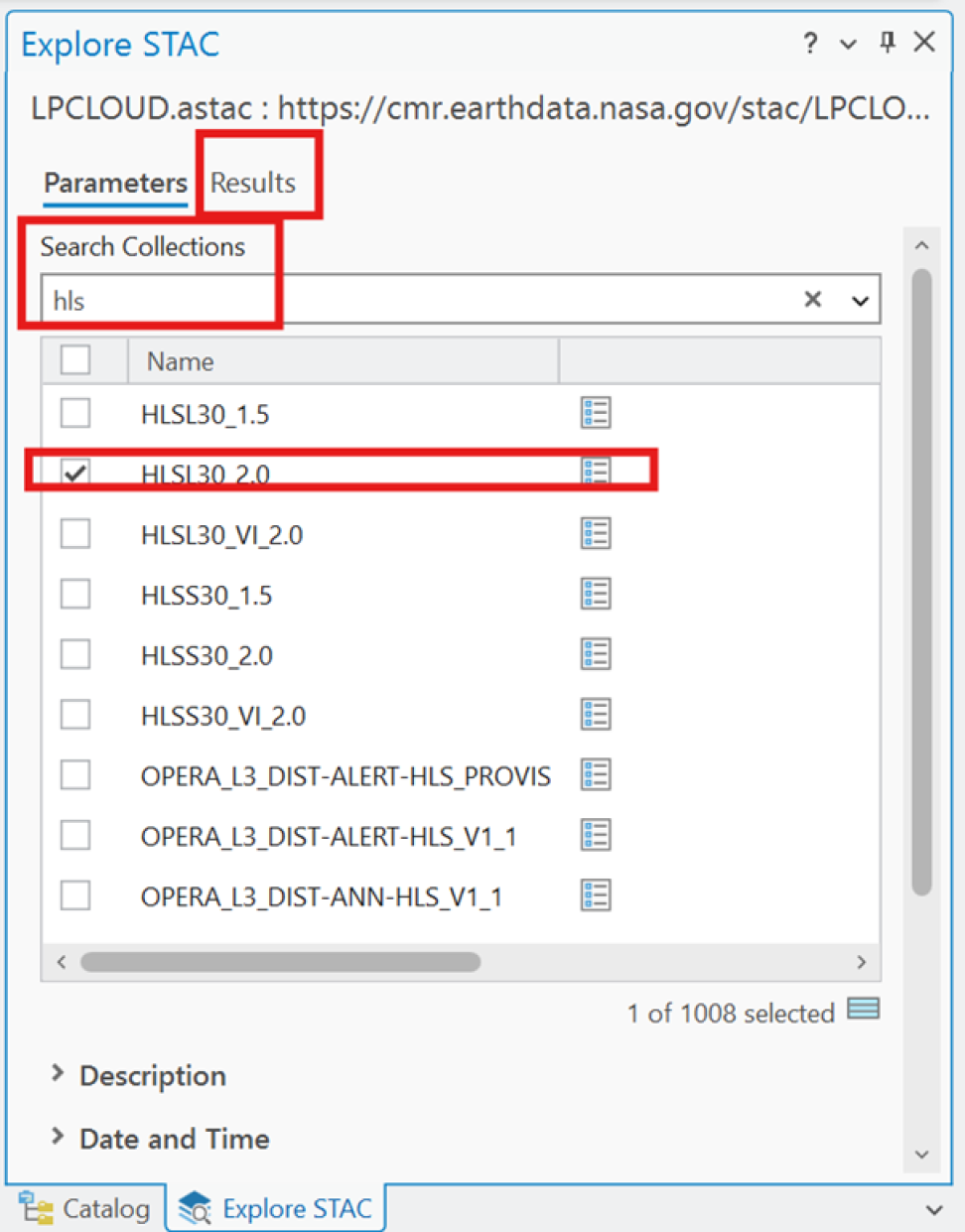This screenshot has width=965, height=1232.
Task: Open metadata details icon for HLSL30_VI_2.0
Action: [596, 534]
